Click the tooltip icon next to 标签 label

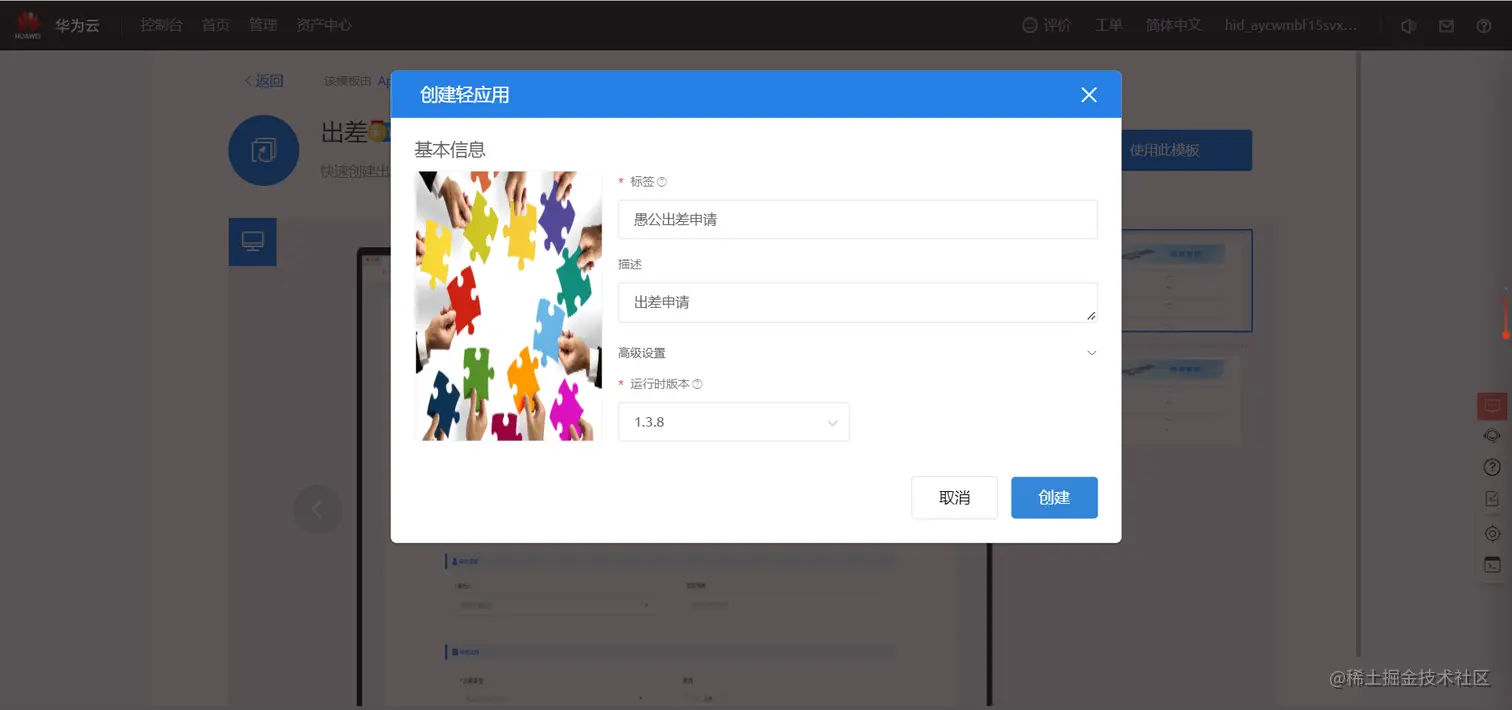click(x=662, y=181)
